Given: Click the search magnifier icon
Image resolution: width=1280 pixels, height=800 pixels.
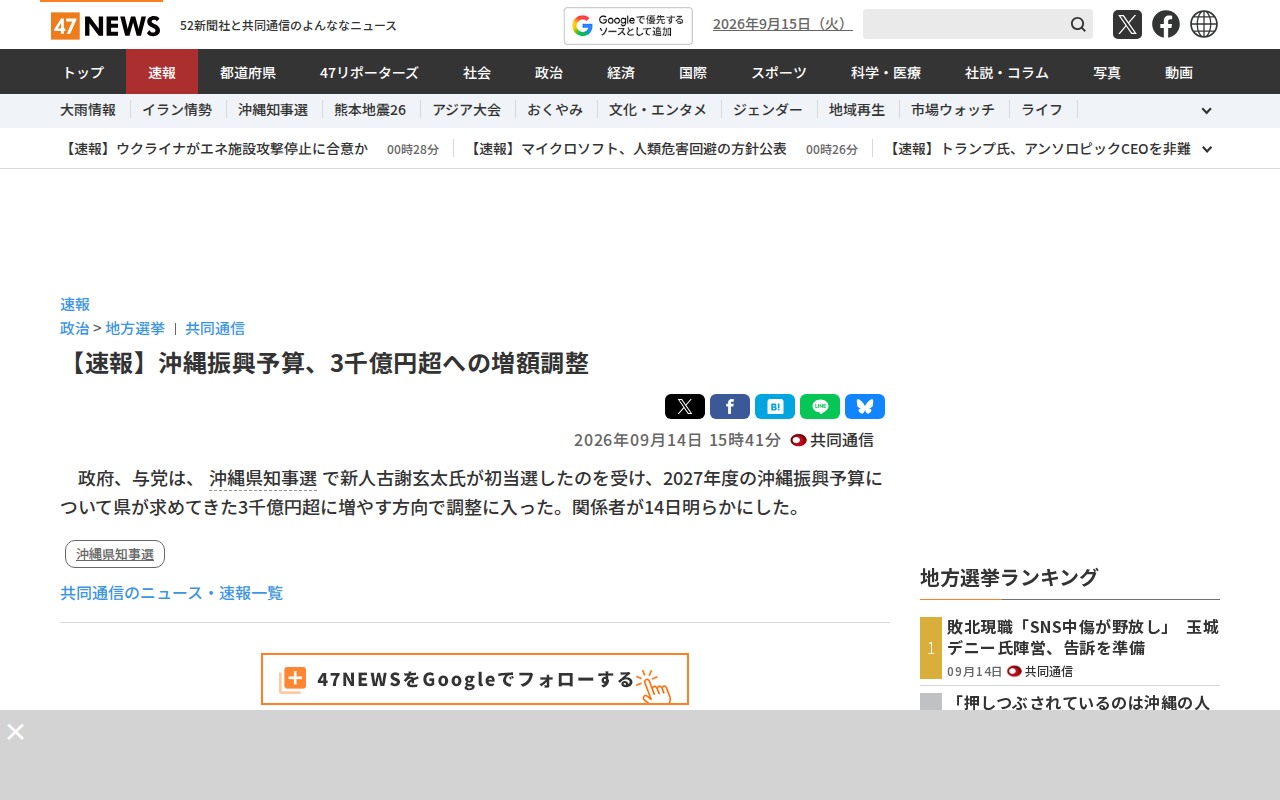Looking at the screenshot, I should coord(1078,24).
